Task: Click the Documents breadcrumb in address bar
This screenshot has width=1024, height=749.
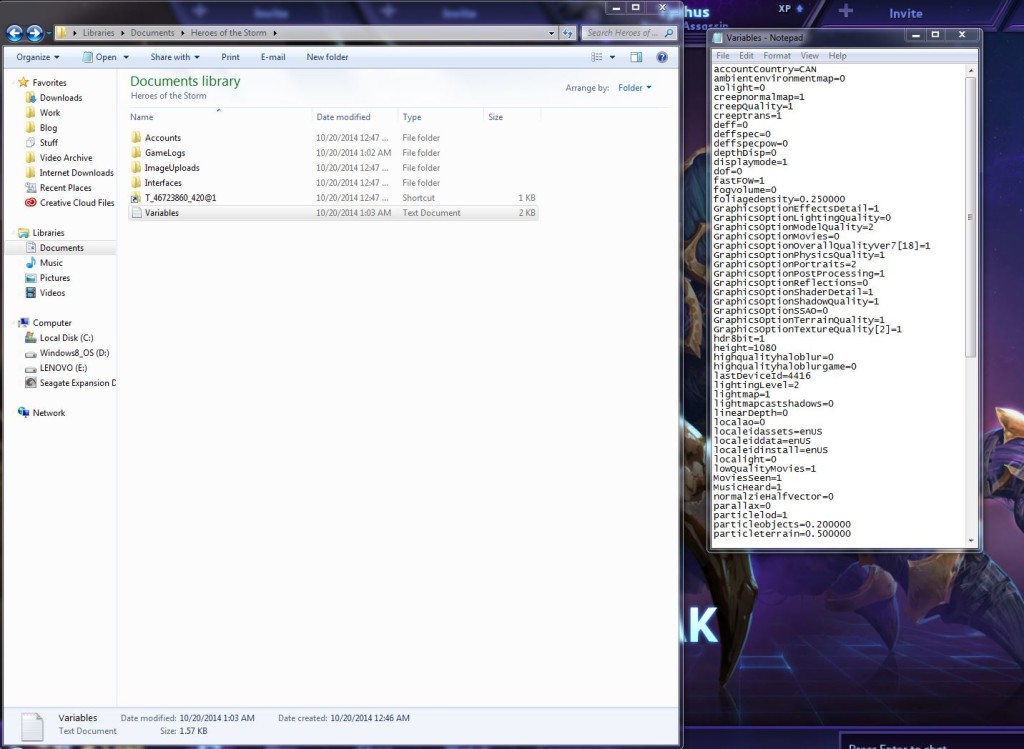Action: pos(152,33)
